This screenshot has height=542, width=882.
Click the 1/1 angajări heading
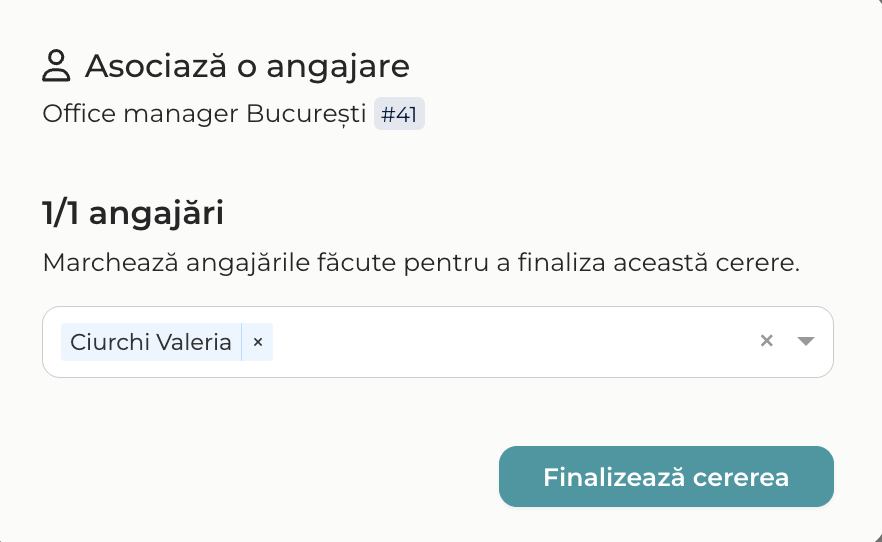pyautogui.click(x=133, y=214)
